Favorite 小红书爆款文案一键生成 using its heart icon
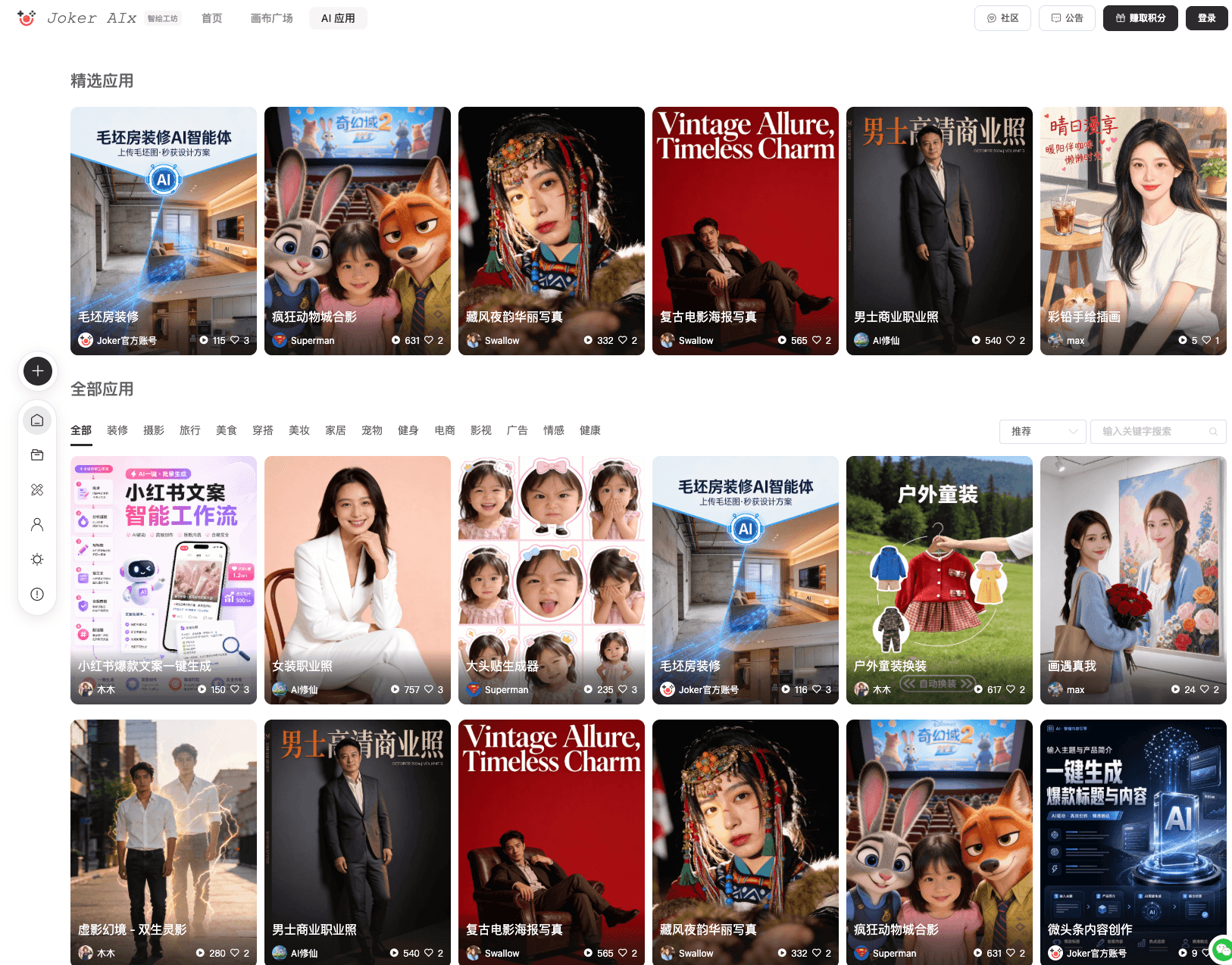The width and height of the screenshot is (1232, 965). click(x=235, y=689)
